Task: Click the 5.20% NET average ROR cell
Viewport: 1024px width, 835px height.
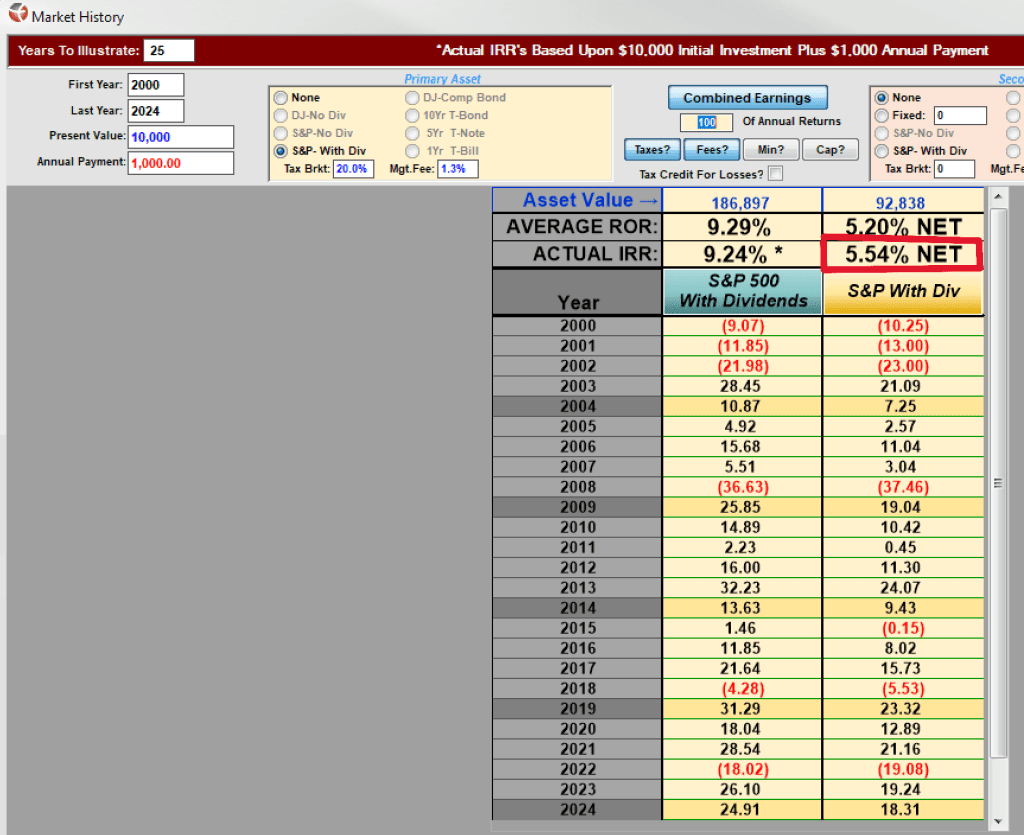Action: tap(903, 227)
